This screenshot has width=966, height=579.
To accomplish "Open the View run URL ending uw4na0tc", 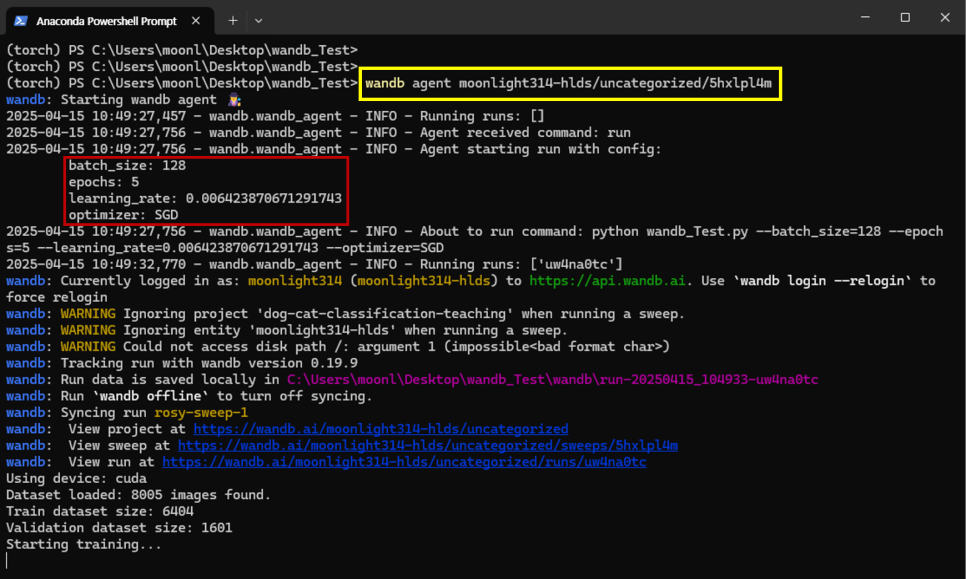I will [x=404, y=462].
